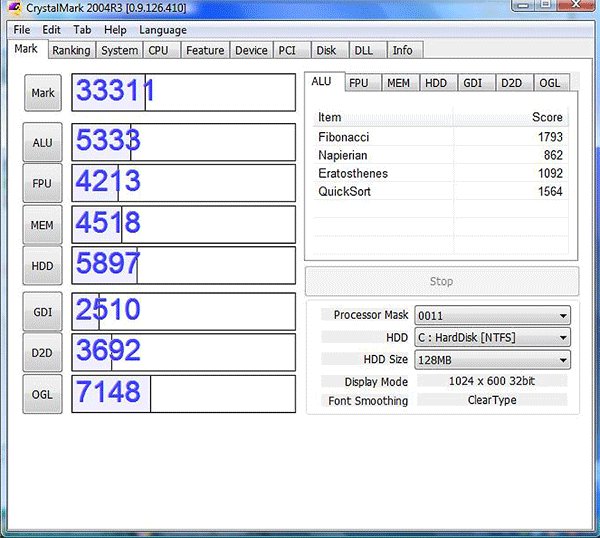
Task: Show the OGL results tab
Action: tap(552, 83)
